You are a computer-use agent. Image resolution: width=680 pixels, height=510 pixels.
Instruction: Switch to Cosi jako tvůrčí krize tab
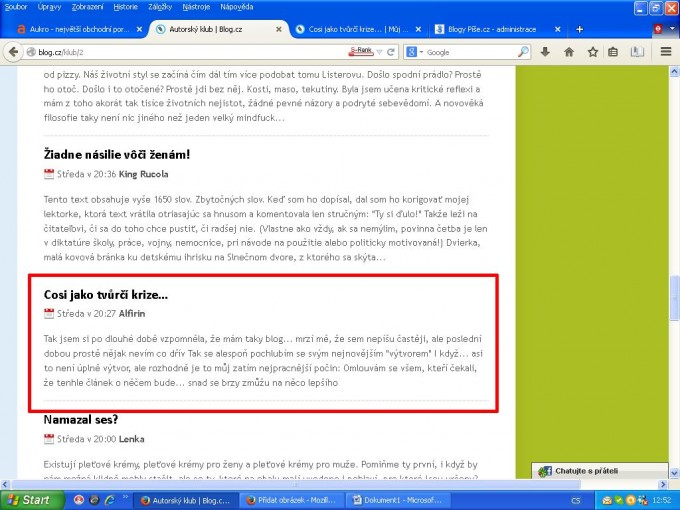(355, 29)
